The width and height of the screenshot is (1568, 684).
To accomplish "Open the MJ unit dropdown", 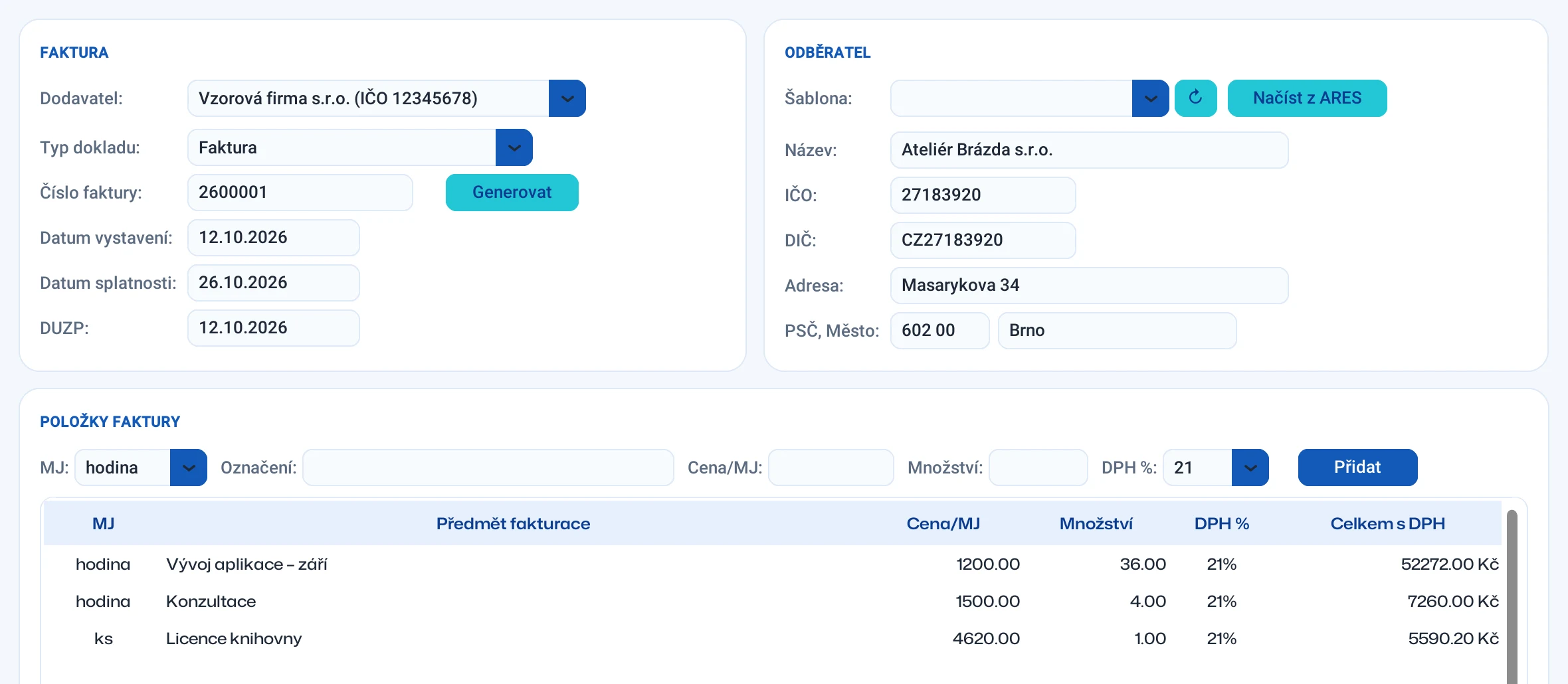I will point(188,468).
